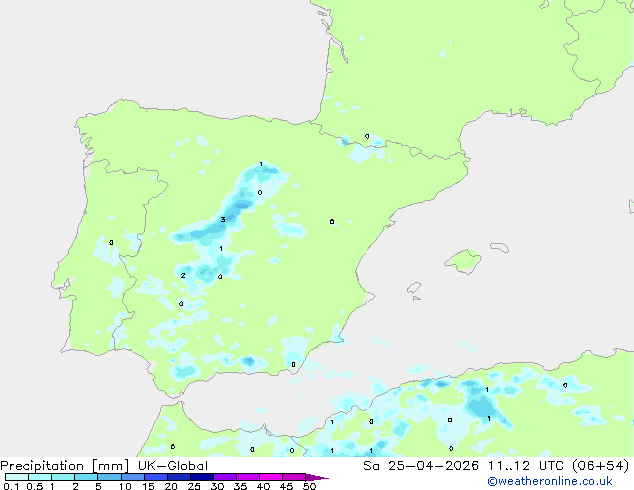Select the 45–50 mm legend color swatch
Screen dimensions: 634x490
point(294,477)
